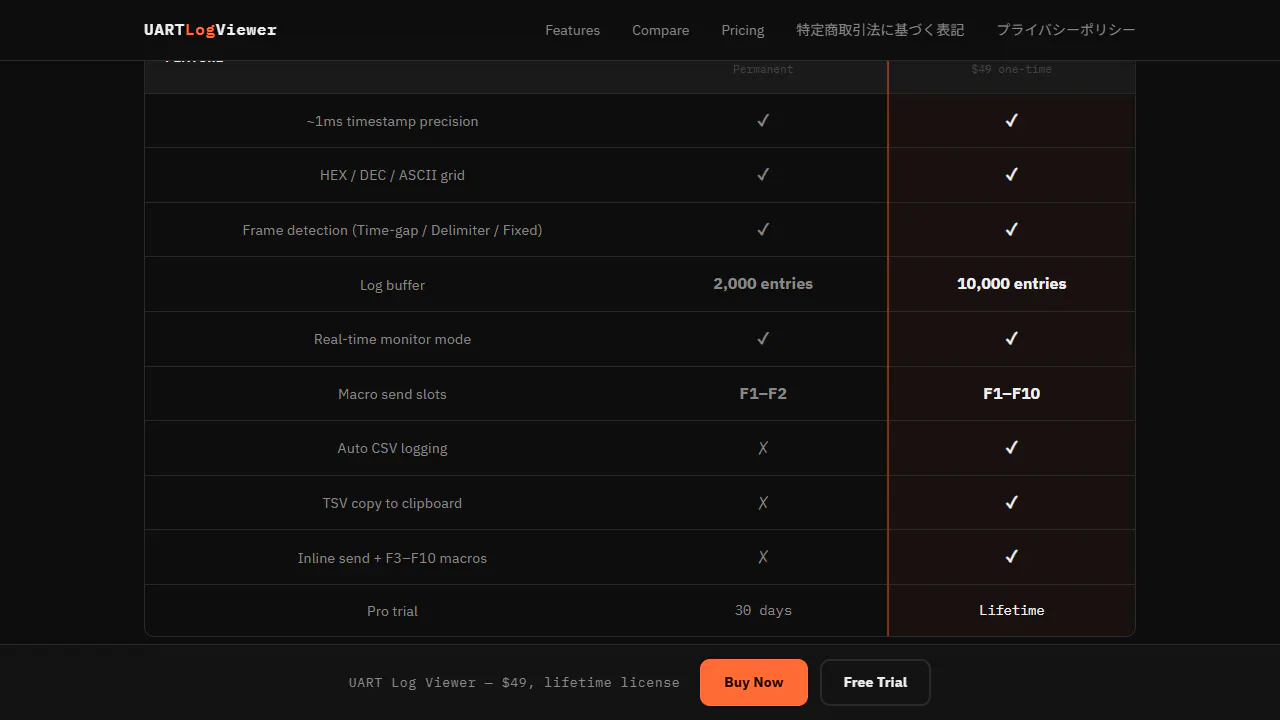1280x720 pixels.
Task: Click the "2,000 entries" cell
Action: click(x=763, y=284)
